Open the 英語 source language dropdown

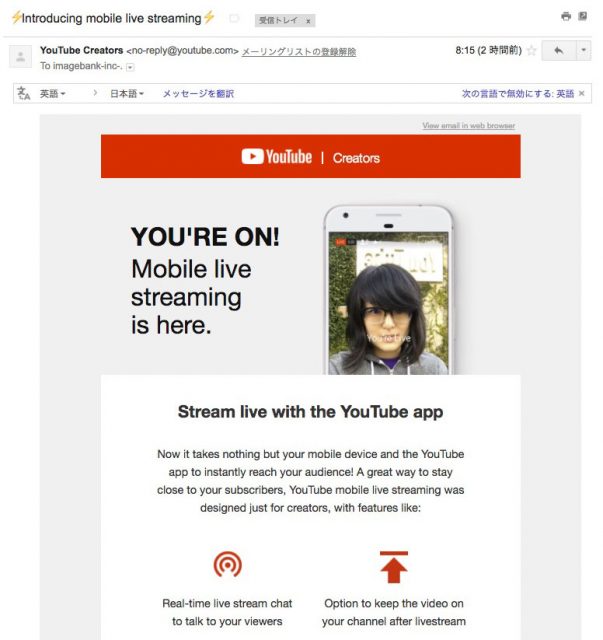[52, 93]
